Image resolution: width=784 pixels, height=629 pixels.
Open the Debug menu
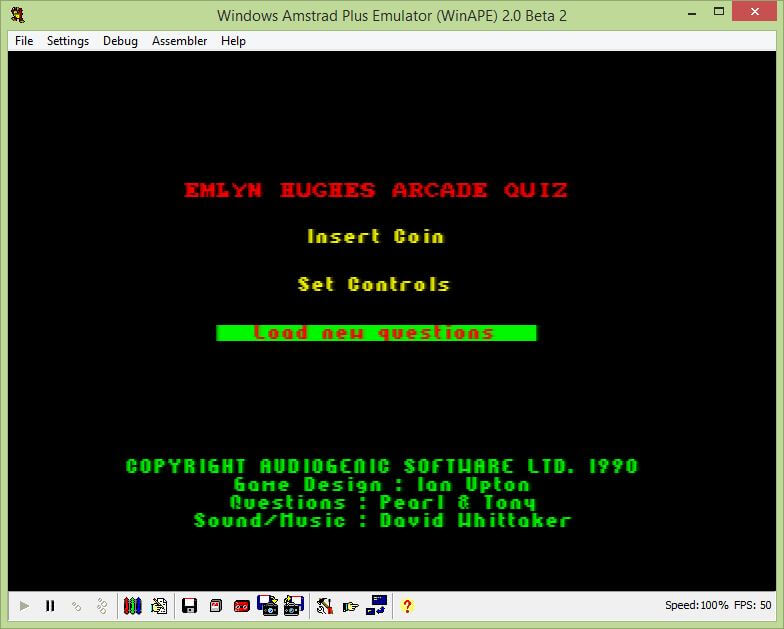(x=120, y=41)
